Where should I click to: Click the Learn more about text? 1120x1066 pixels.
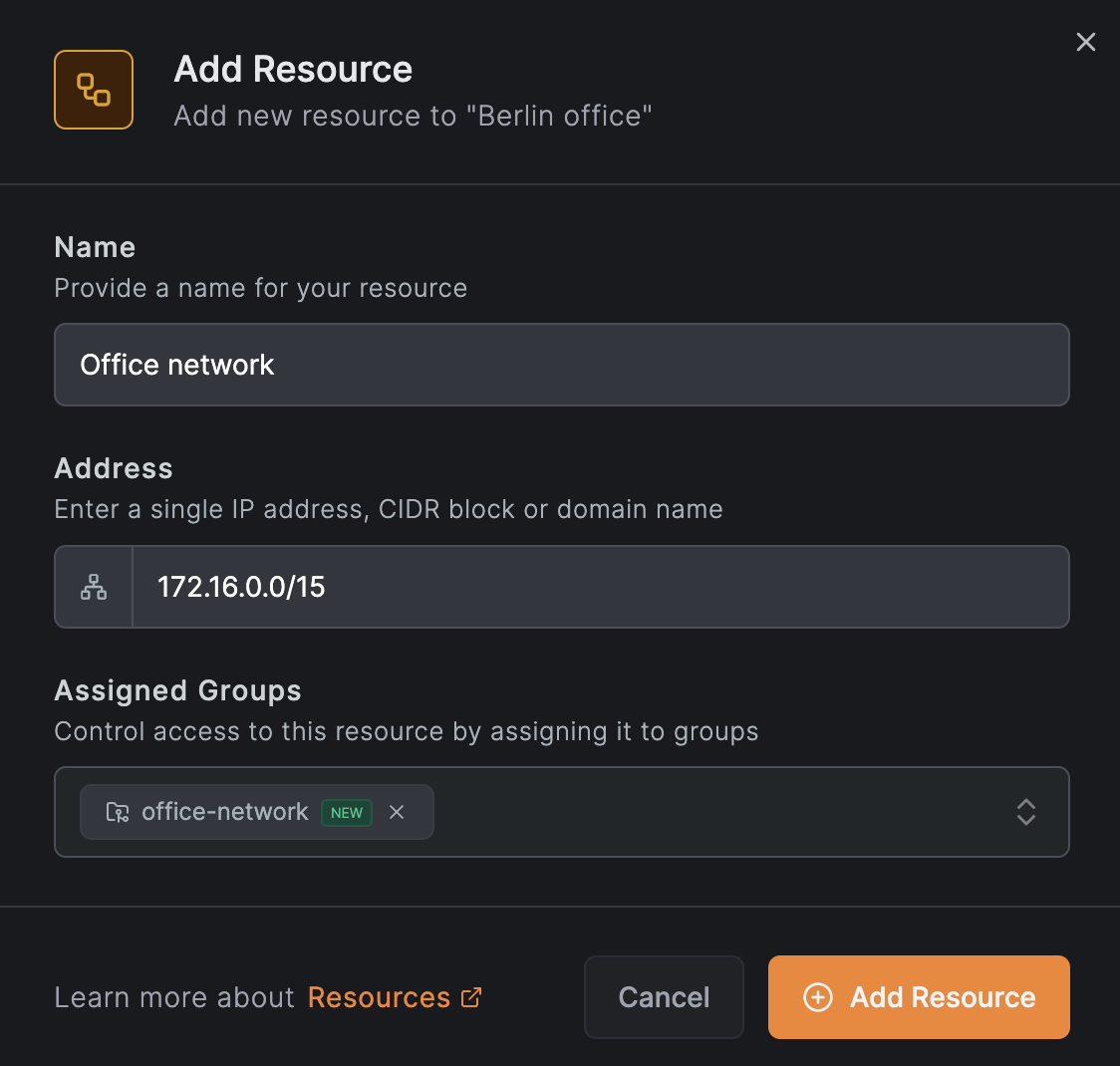click(174, 996)
